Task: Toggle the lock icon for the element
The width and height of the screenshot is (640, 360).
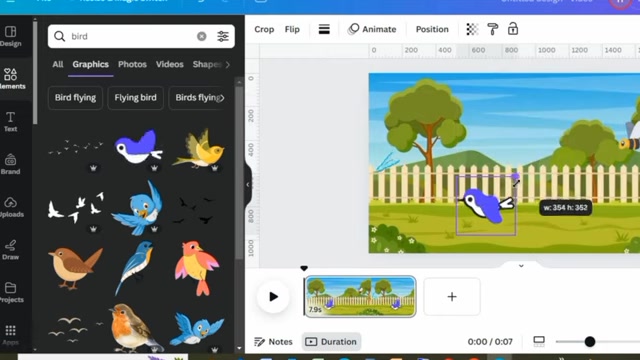Action: coord(513,29)
